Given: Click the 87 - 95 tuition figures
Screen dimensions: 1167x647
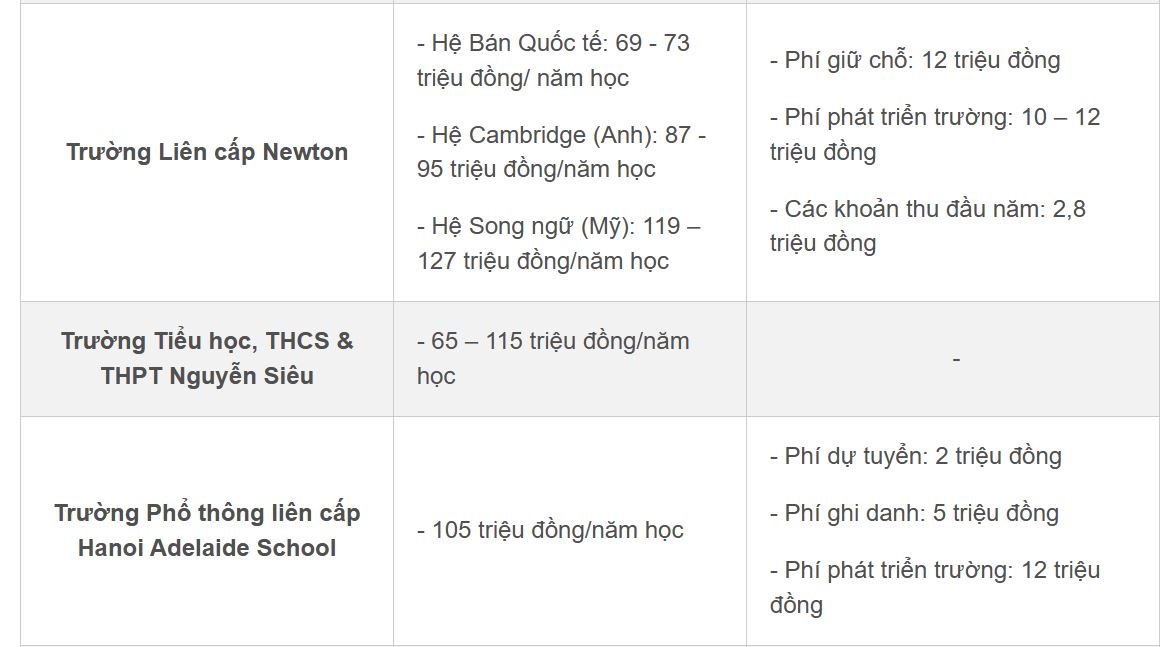Looking at the screenshot, I should click(690, 134).
